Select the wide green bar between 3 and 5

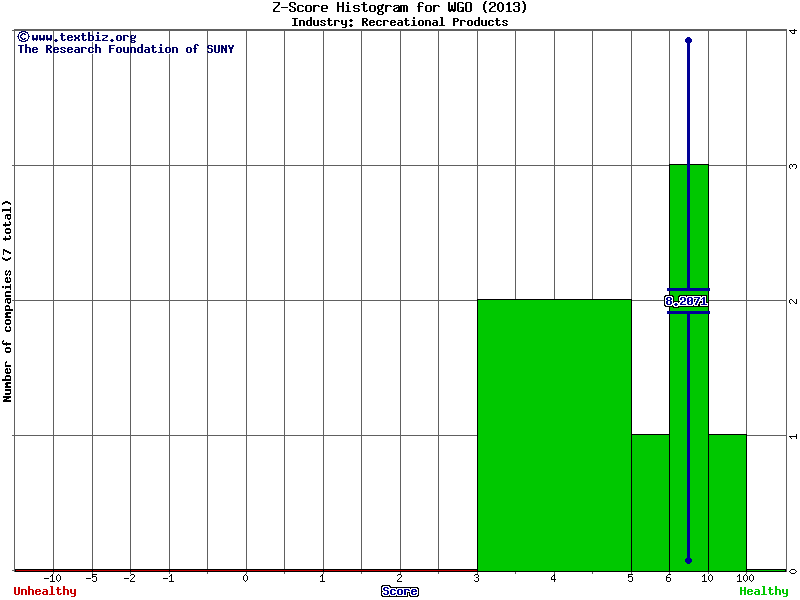(x=554, y=434)
